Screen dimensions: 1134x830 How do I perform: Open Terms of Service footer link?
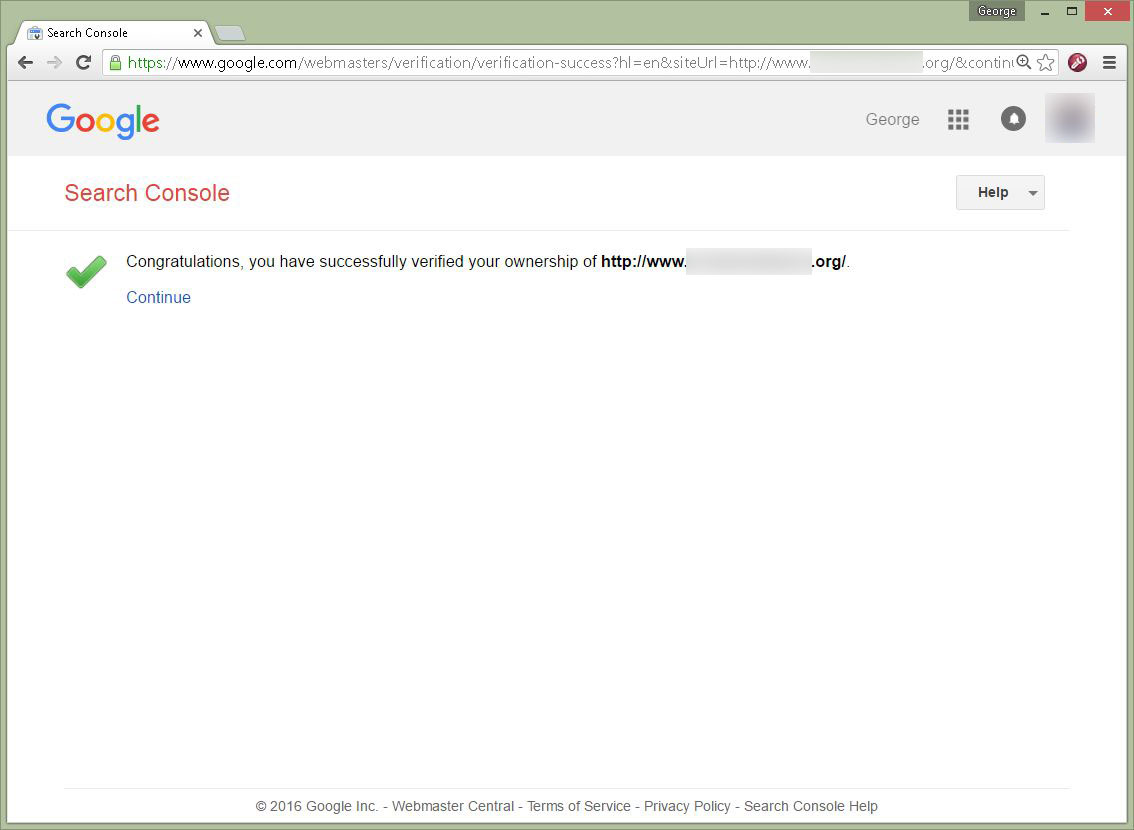tap(579, 806)
